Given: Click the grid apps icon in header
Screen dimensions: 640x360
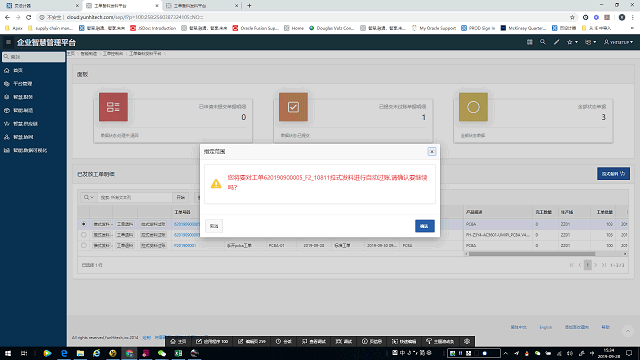Looking at the screenshot, I should (529, 42).
